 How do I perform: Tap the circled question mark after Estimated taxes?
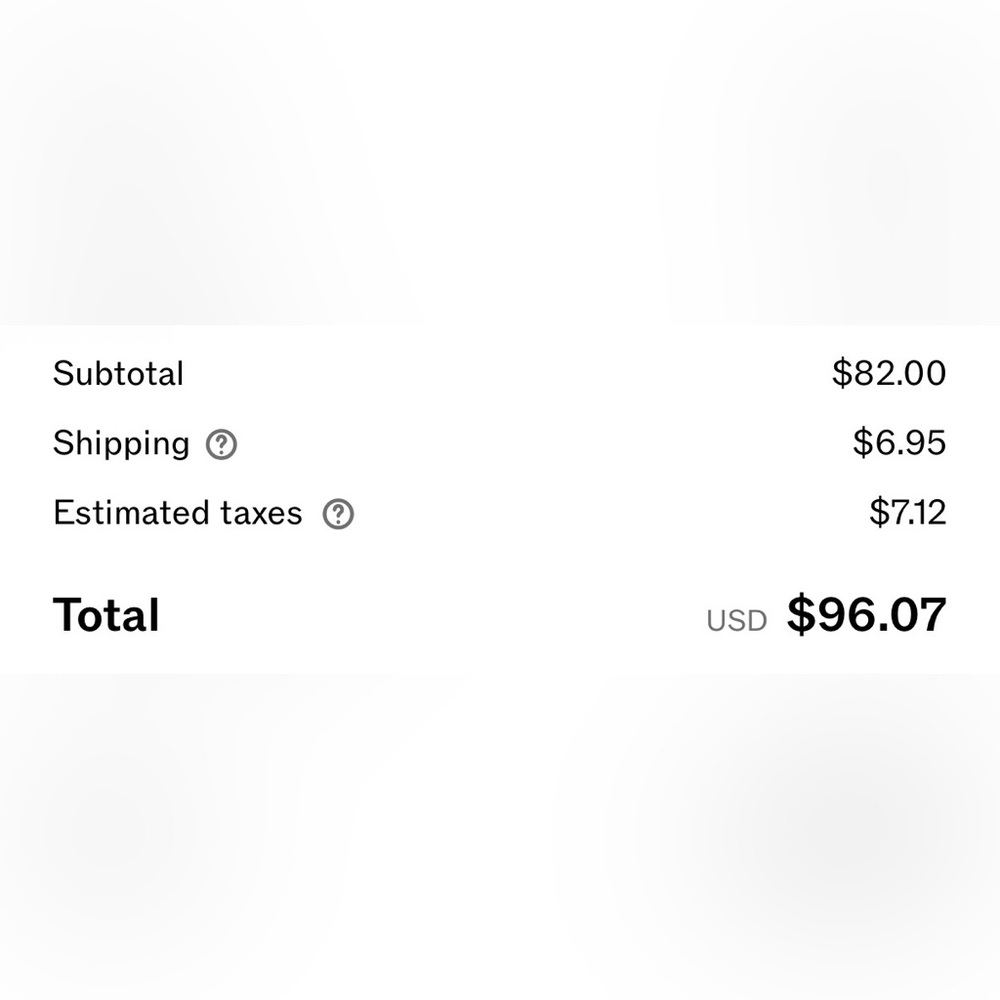click(338, 514)
